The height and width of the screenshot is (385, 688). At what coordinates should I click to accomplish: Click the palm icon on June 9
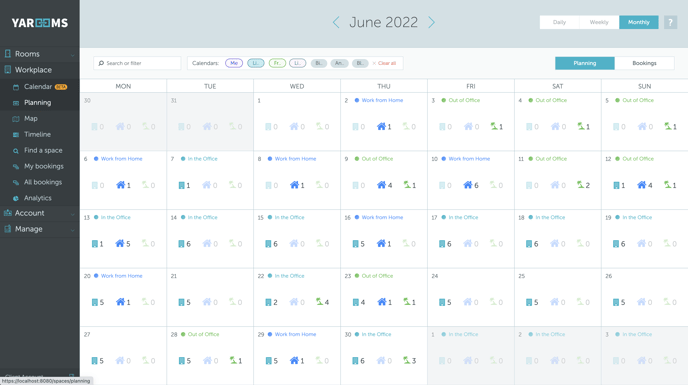pos(407,185)
